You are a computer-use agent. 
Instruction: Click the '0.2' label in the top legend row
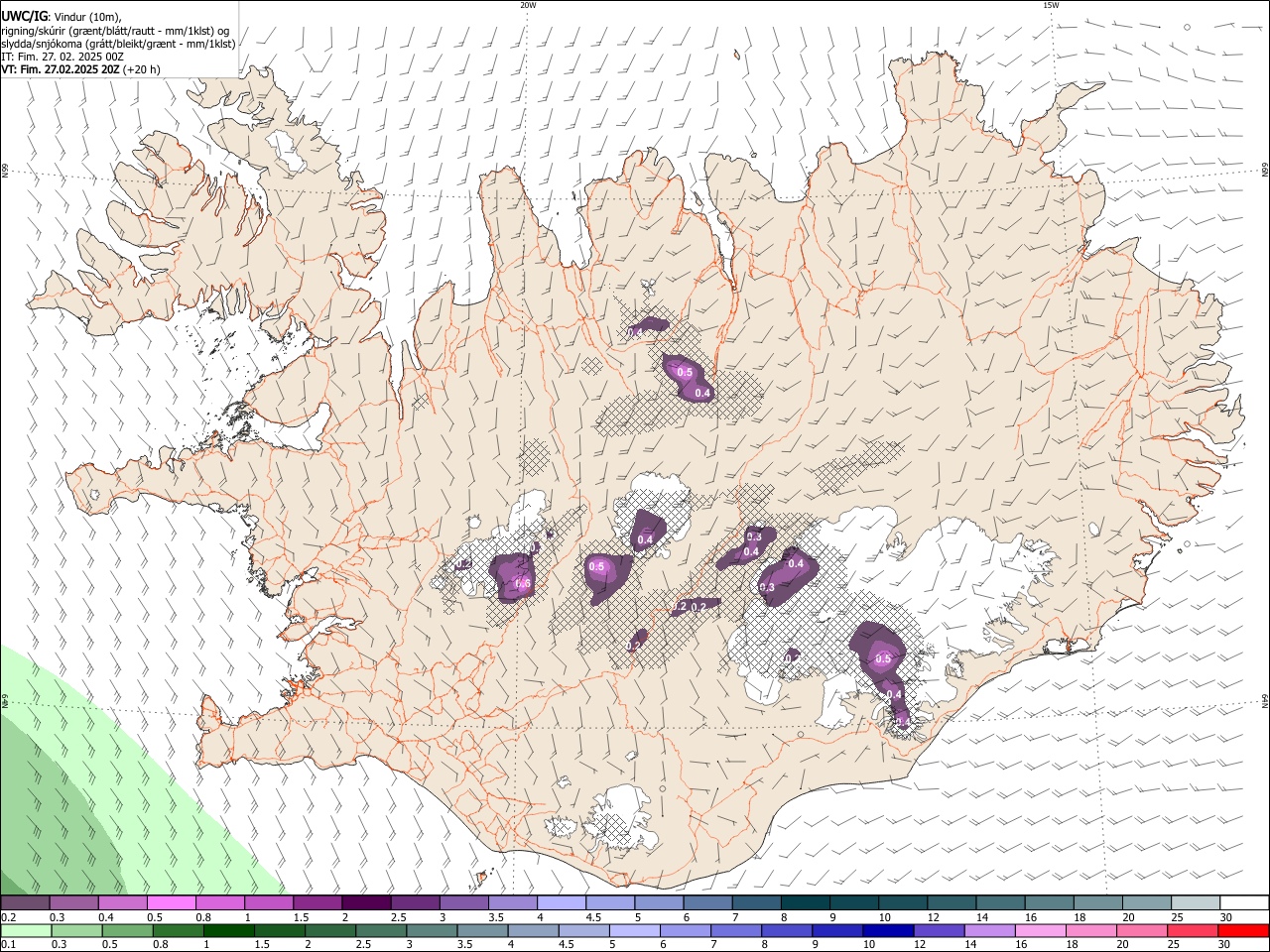[x=8, y=917]
